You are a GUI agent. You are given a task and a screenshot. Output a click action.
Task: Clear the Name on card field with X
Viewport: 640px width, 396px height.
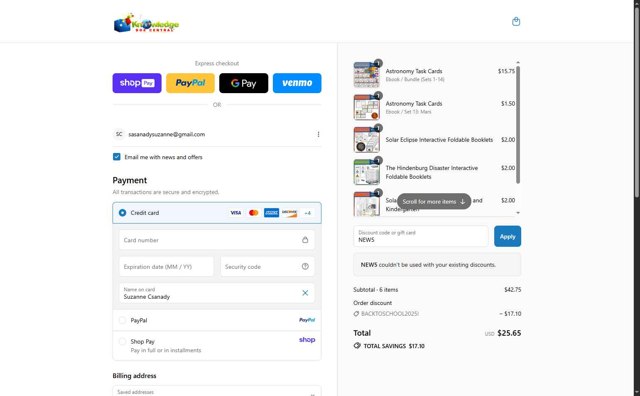pyautogui.click(x=305, y=293)
